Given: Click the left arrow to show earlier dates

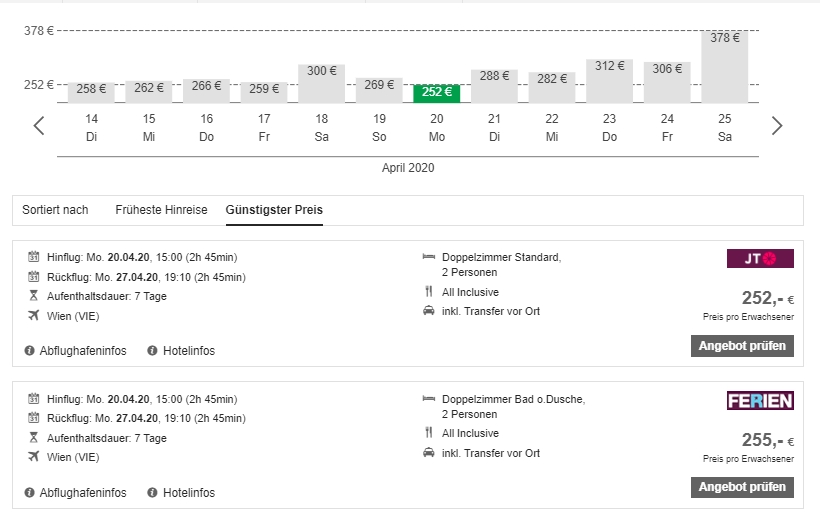Looking at the screenshot, I should [39, 126].
